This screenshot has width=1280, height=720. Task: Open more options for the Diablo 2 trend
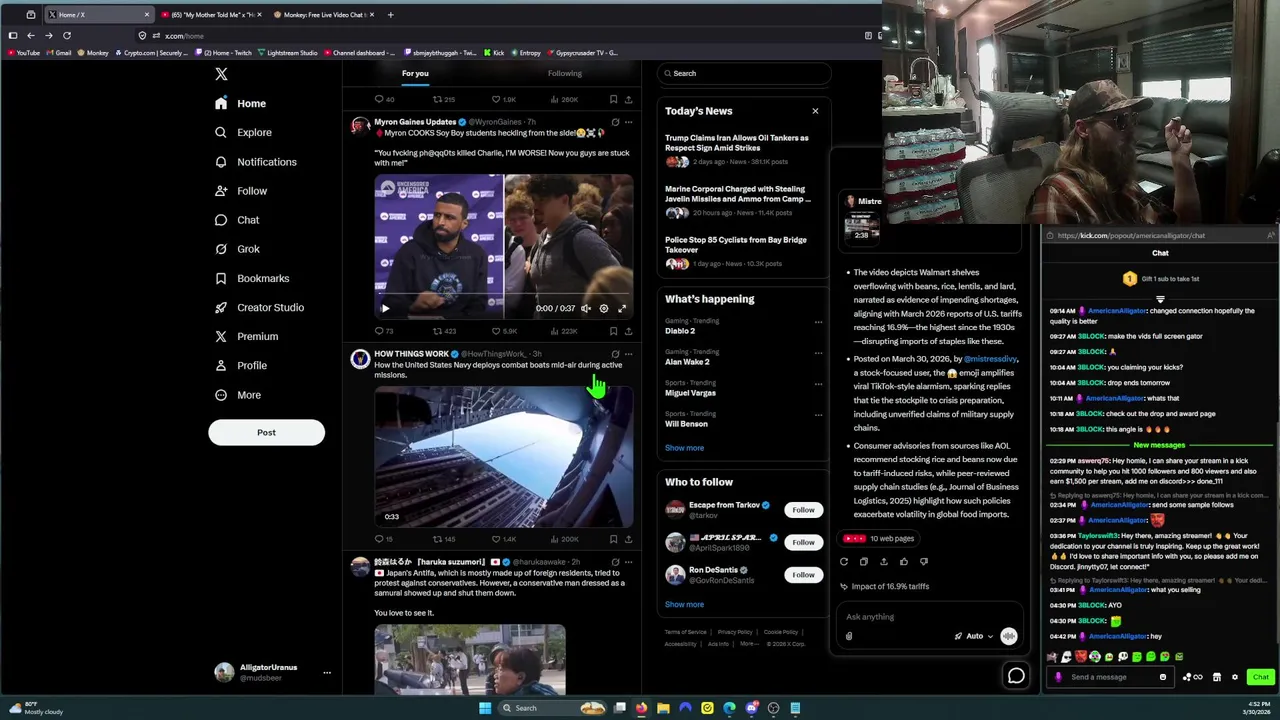coord(818,322)
